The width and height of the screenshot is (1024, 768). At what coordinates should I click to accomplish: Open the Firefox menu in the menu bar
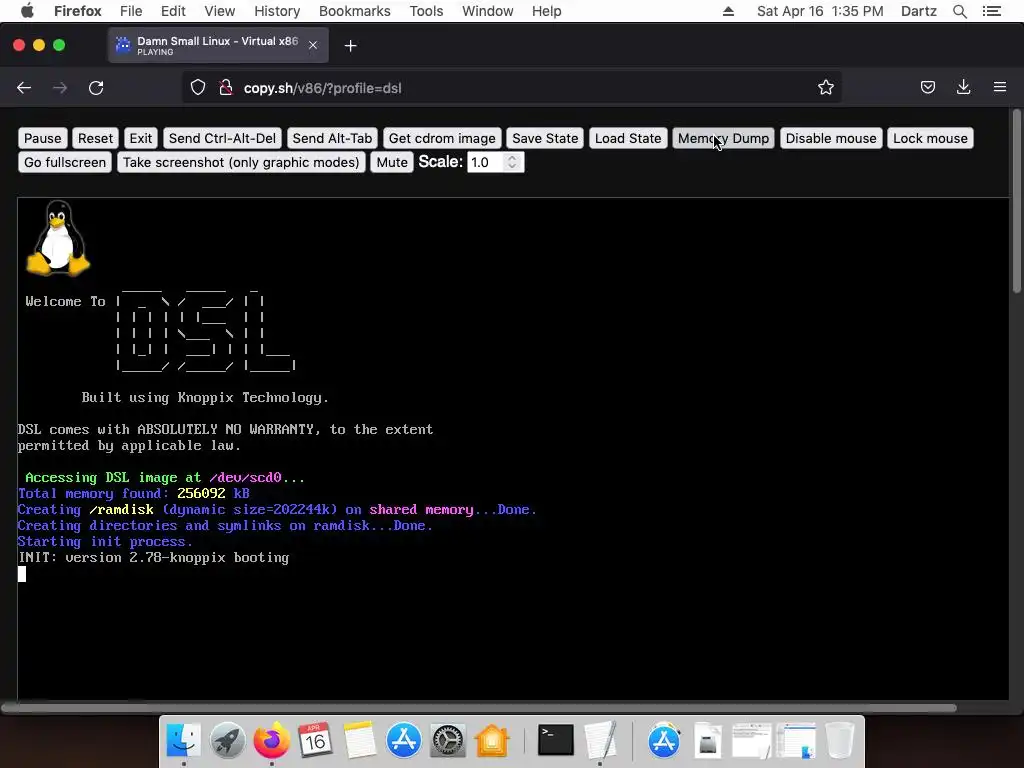click(x=78, y=11)
